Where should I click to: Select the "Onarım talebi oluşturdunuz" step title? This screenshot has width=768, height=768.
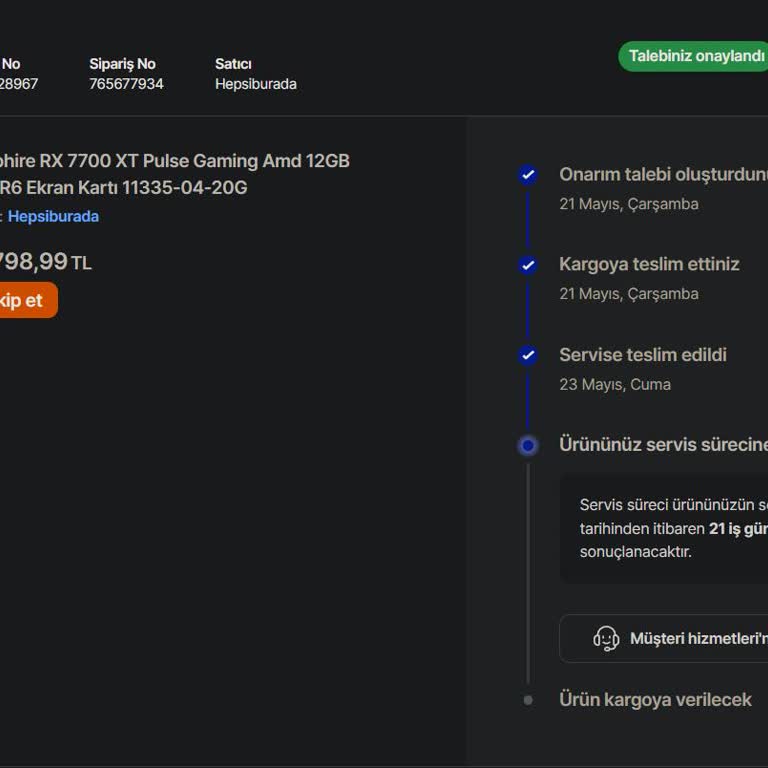[662, 175]
